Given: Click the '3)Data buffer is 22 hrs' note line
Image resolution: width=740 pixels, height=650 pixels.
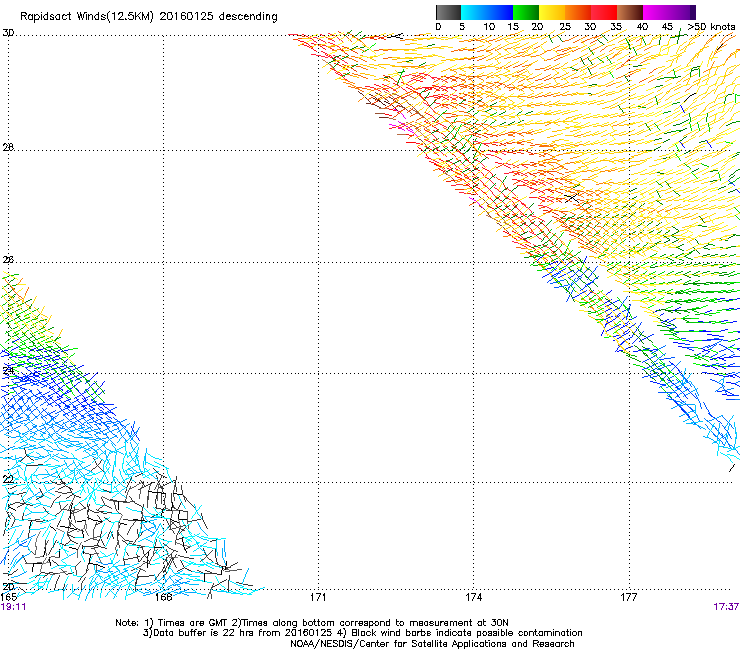Looking at the screenshot, I should (x=362, y=633).
